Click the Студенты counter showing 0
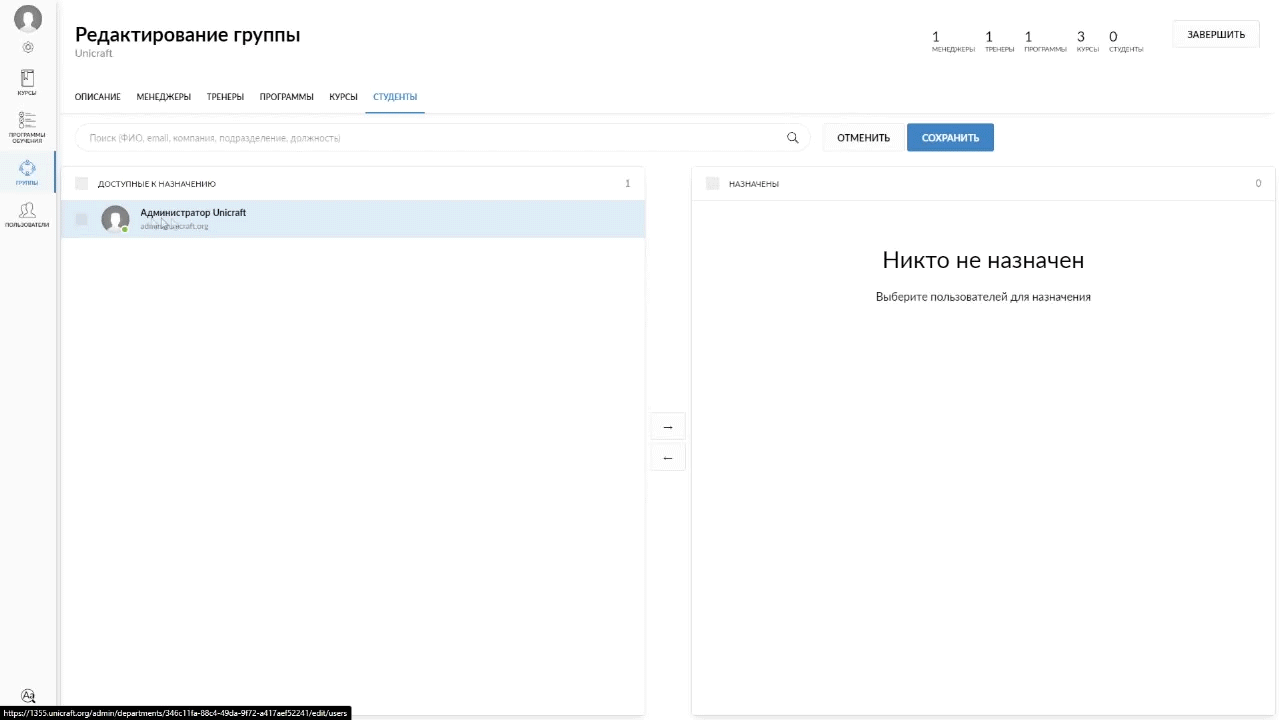This screenshot has height=720, width=1280. [1126, 41]
